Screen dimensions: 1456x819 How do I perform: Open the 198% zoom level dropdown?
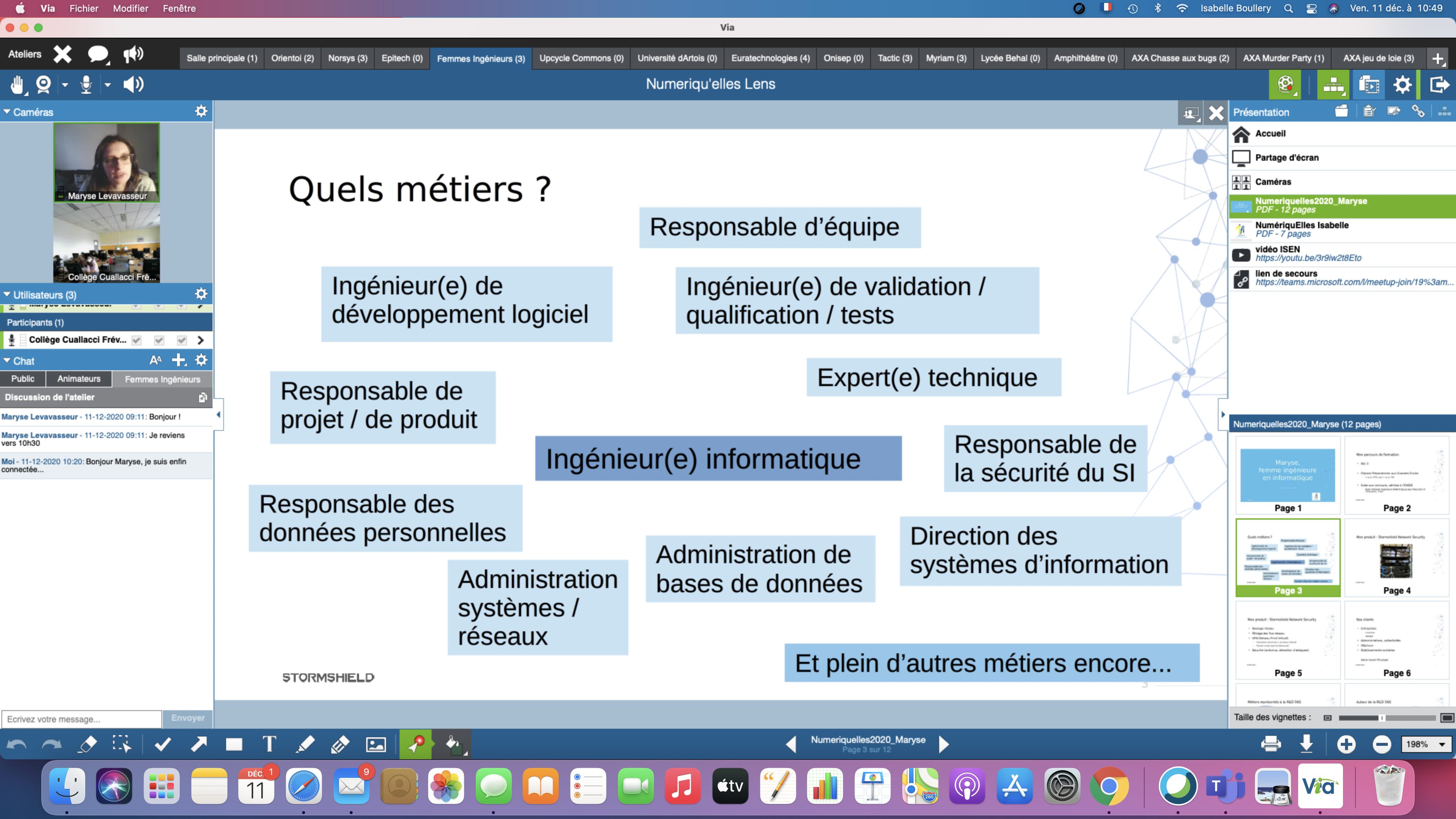click(1441, 744)
